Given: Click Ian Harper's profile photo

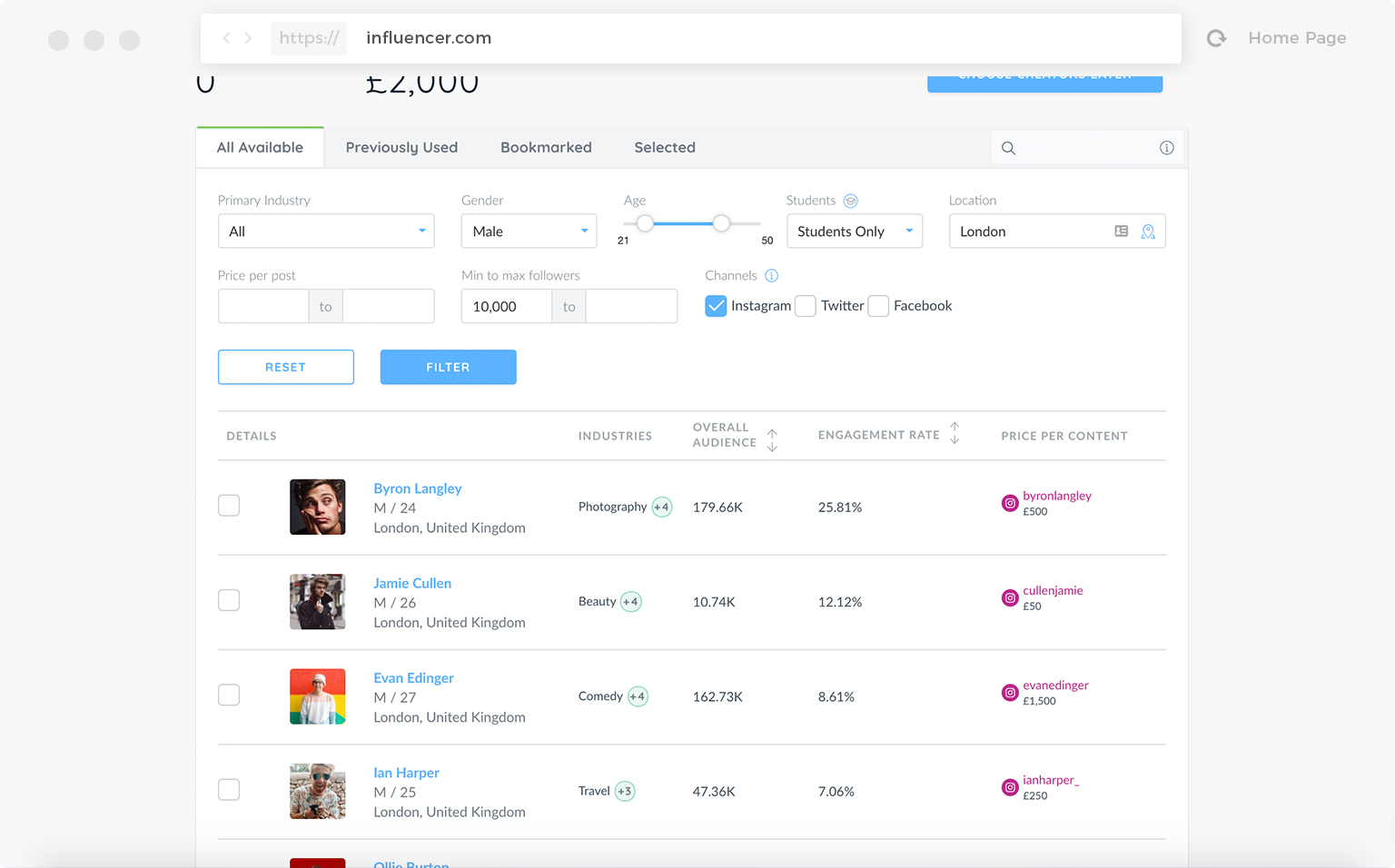Looking at the screenshot, I should (x=318, y=791).
